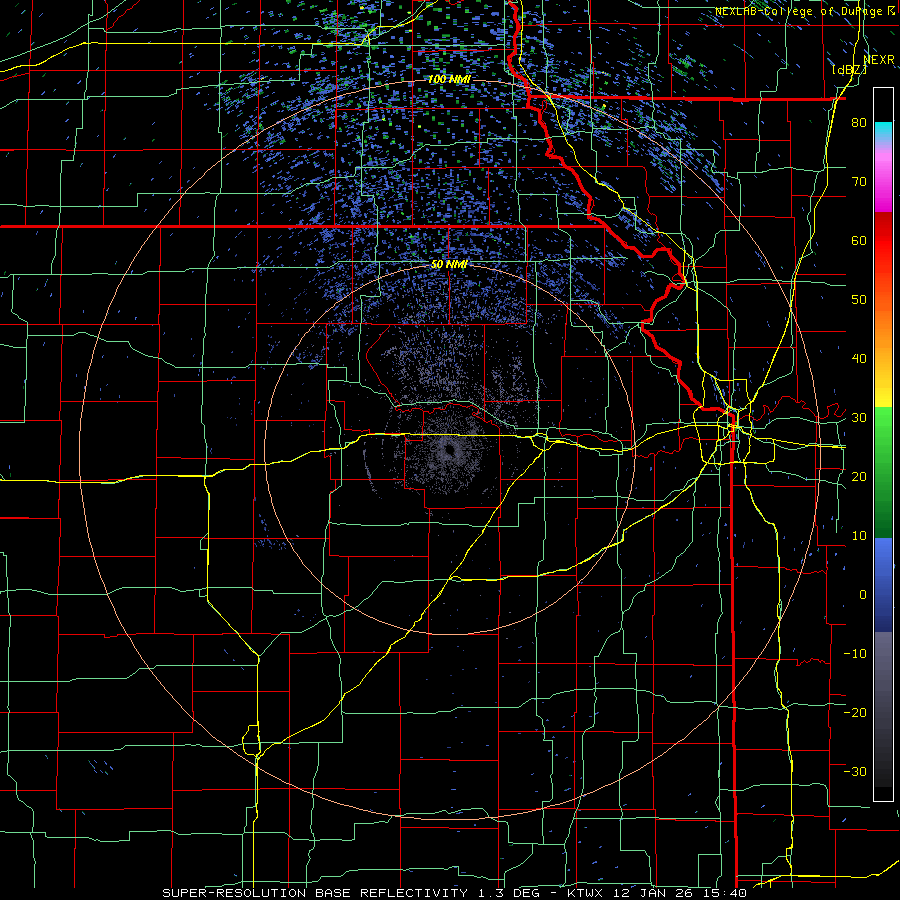
Task: Click the KTWX radar site center dot
Action: 449,450
